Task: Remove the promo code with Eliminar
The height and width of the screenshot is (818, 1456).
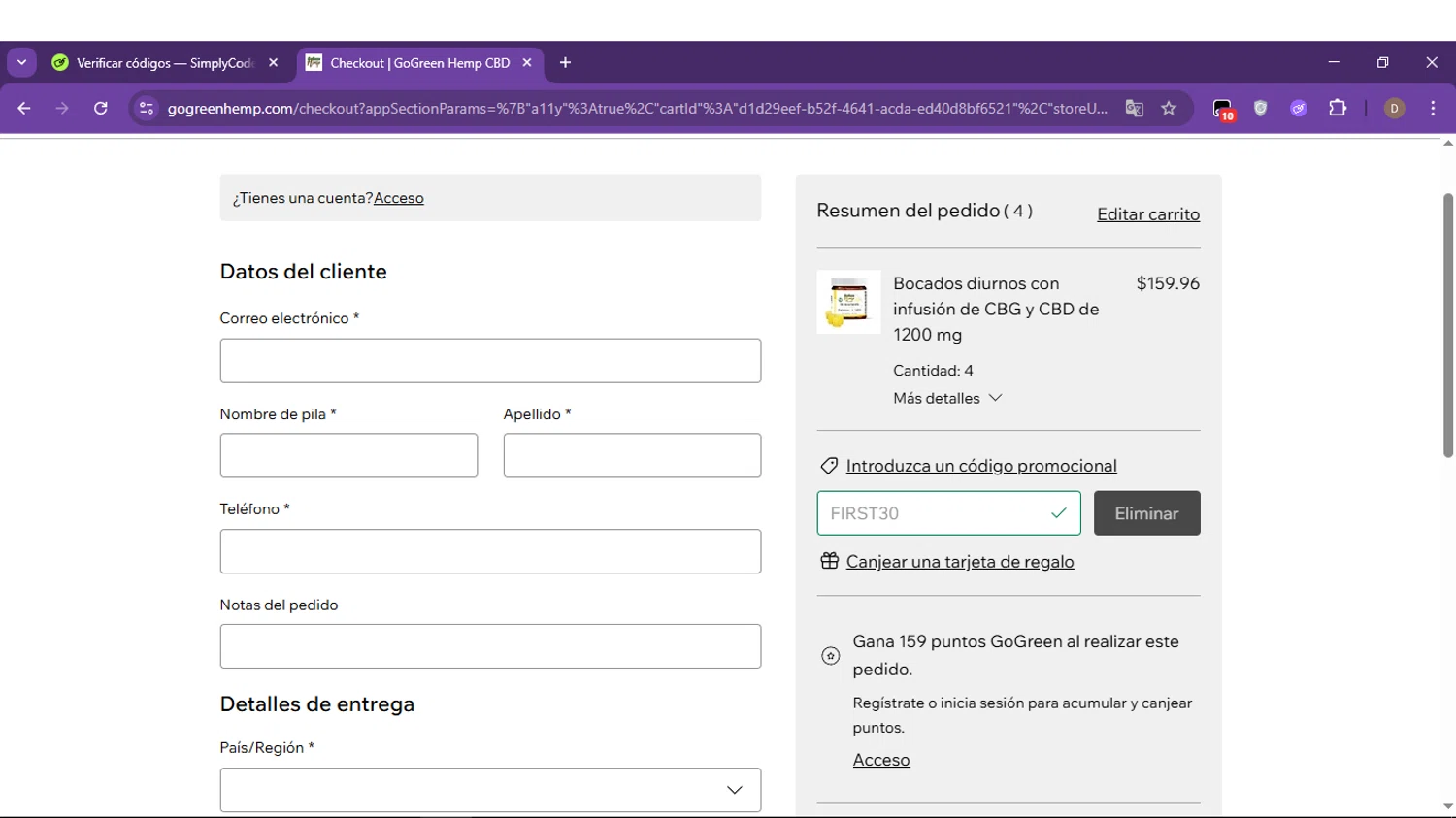Action: 1146,513
